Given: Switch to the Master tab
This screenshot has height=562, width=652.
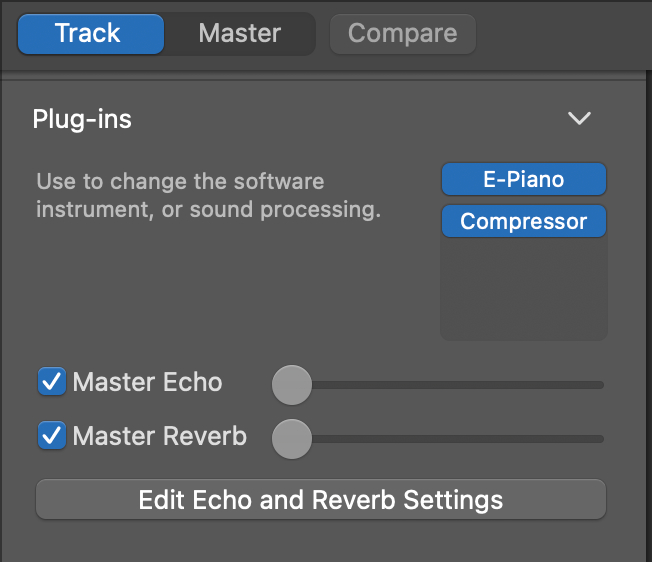Looking at the screenshot, I should pyautogui.click(x=240, y=34).
